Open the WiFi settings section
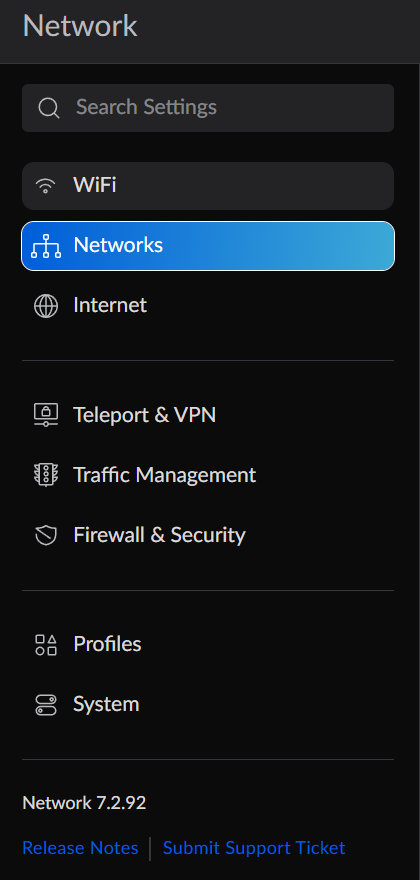Image resolution: width=420 pixels, height=880 pixels. (x=208, y=186)
